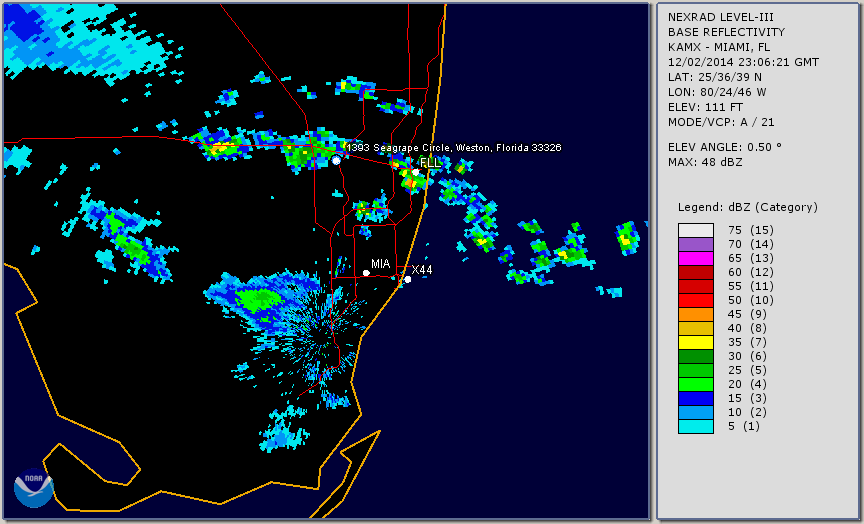
Task: Click the 40 dBZ gold legend swatch
Action: tap(696, 328)
